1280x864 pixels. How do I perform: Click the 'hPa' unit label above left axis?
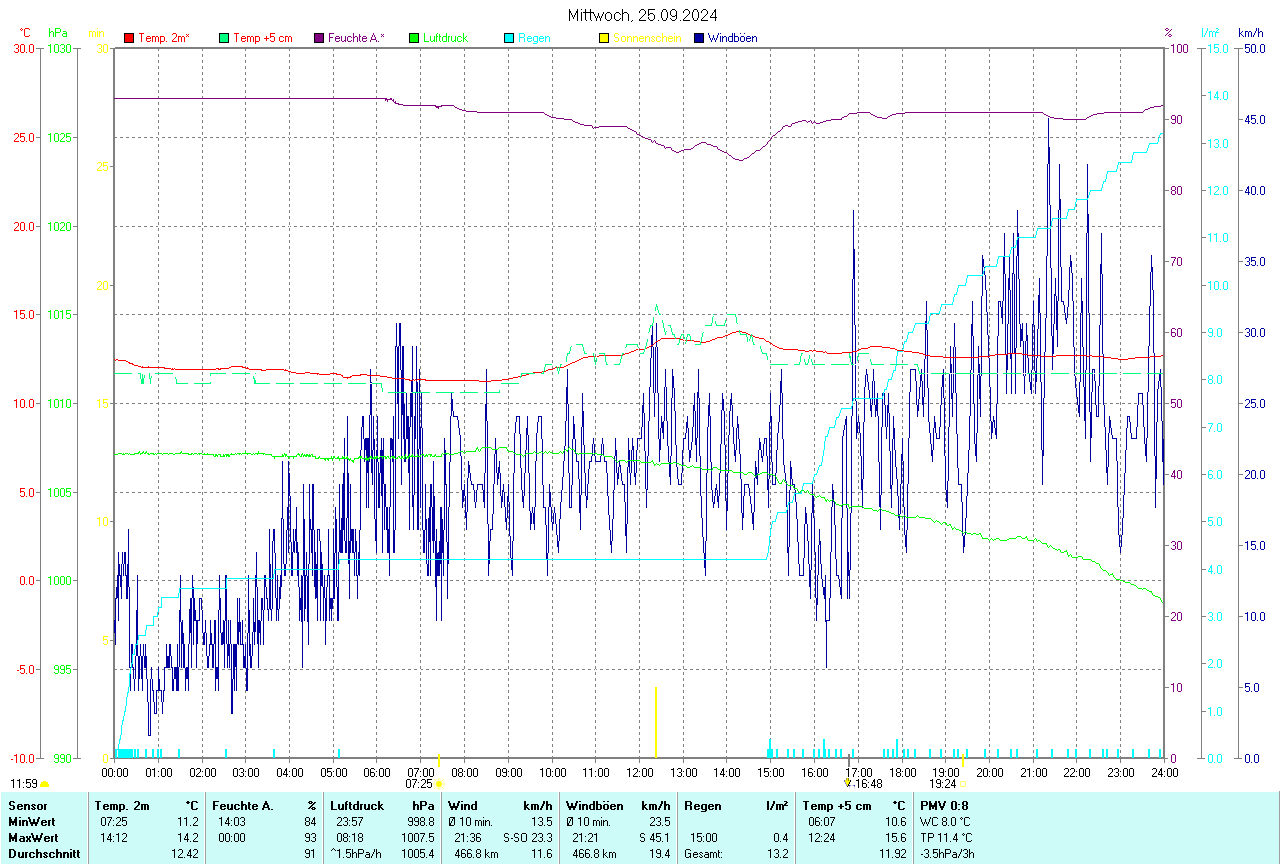tap(57, 33)
